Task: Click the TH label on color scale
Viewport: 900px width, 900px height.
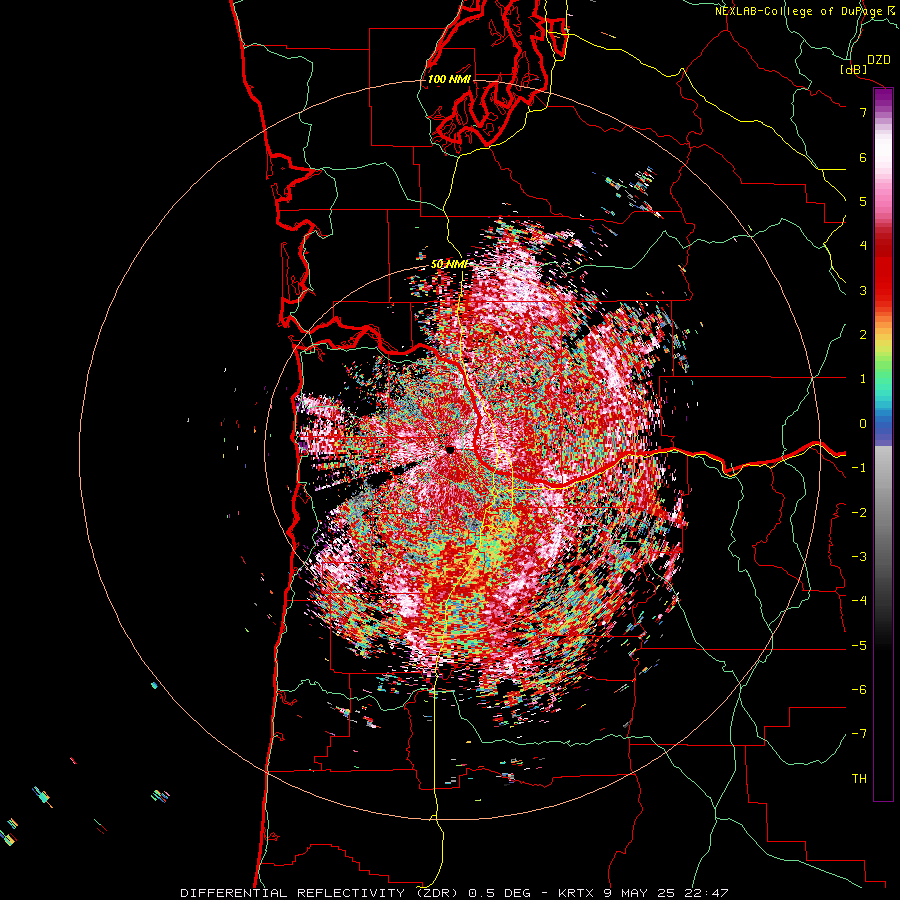Action: [x=859, y=778]
